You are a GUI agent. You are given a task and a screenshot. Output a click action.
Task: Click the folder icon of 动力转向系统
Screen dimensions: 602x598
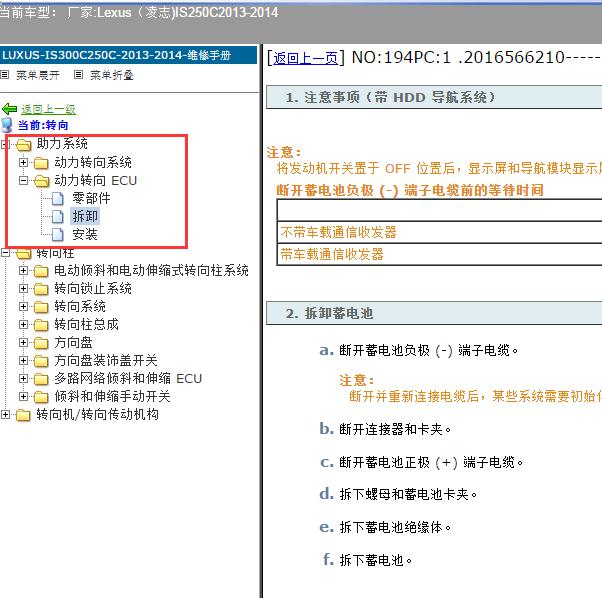(41, 163)
